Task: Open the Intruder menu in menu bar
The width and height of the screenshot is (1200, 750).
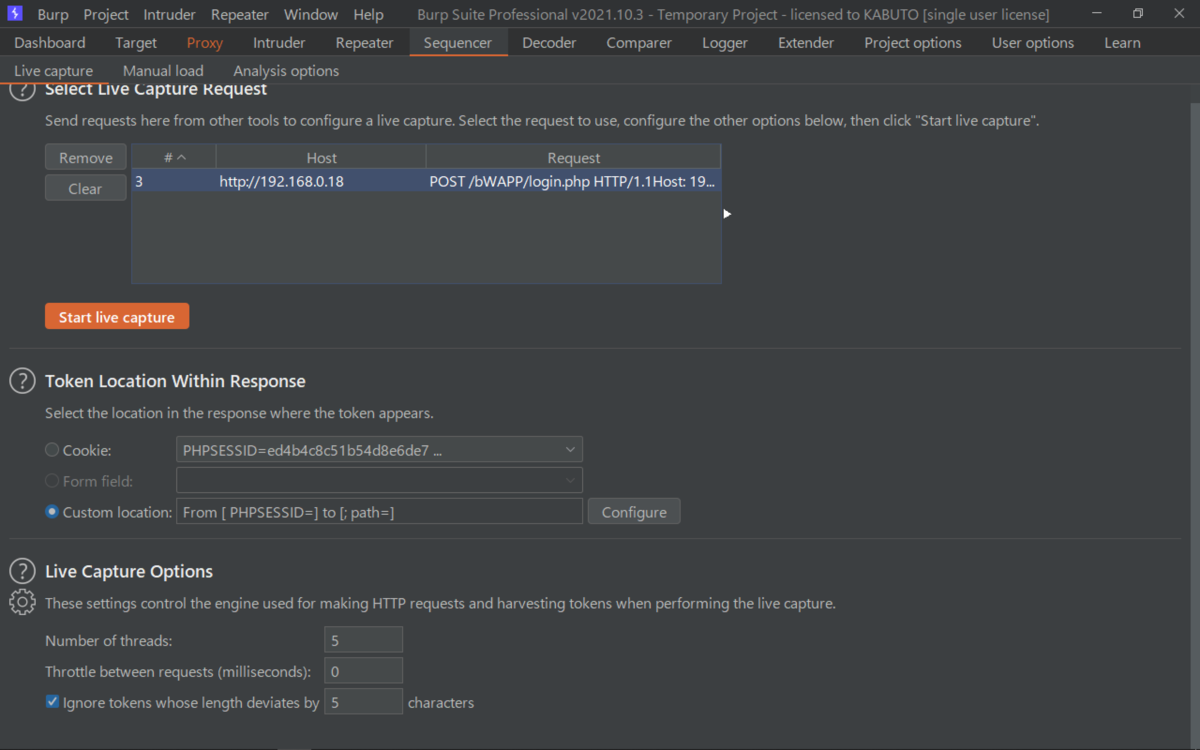Action: pos(170,15)
